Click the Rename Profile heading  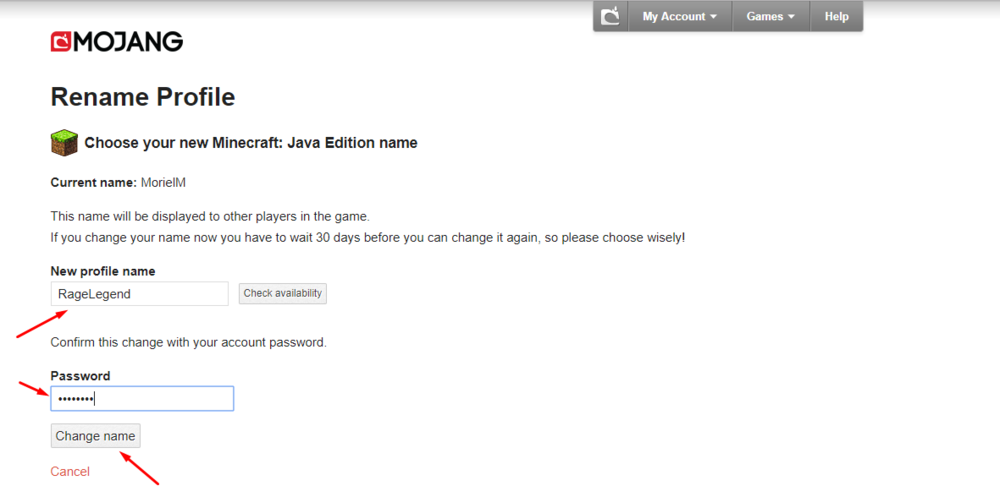[x=142, y=97]
